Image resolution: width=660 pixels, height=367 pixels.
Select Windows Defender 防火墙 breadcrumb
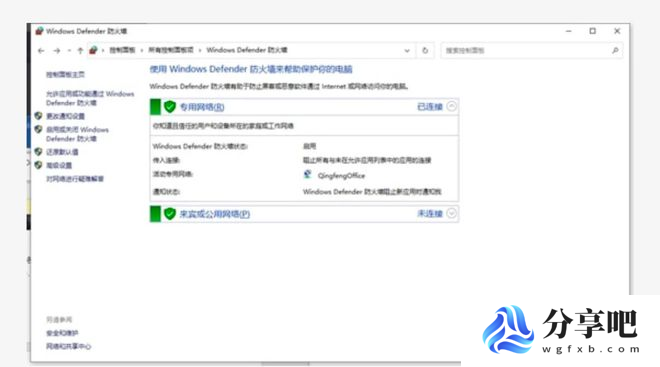pos(247,50)
